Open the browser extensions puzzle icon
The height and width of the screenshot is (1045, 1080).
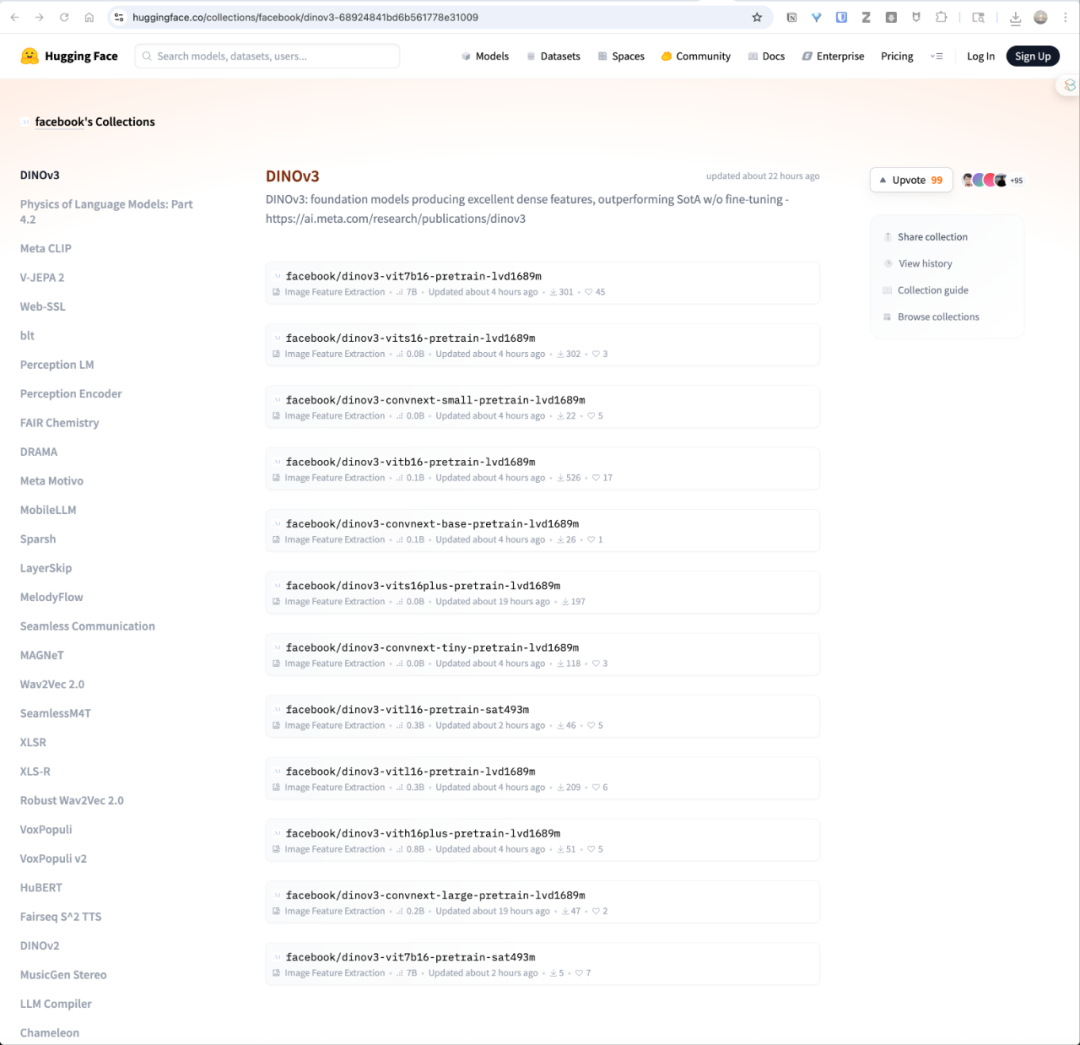[x=941, y=17]
